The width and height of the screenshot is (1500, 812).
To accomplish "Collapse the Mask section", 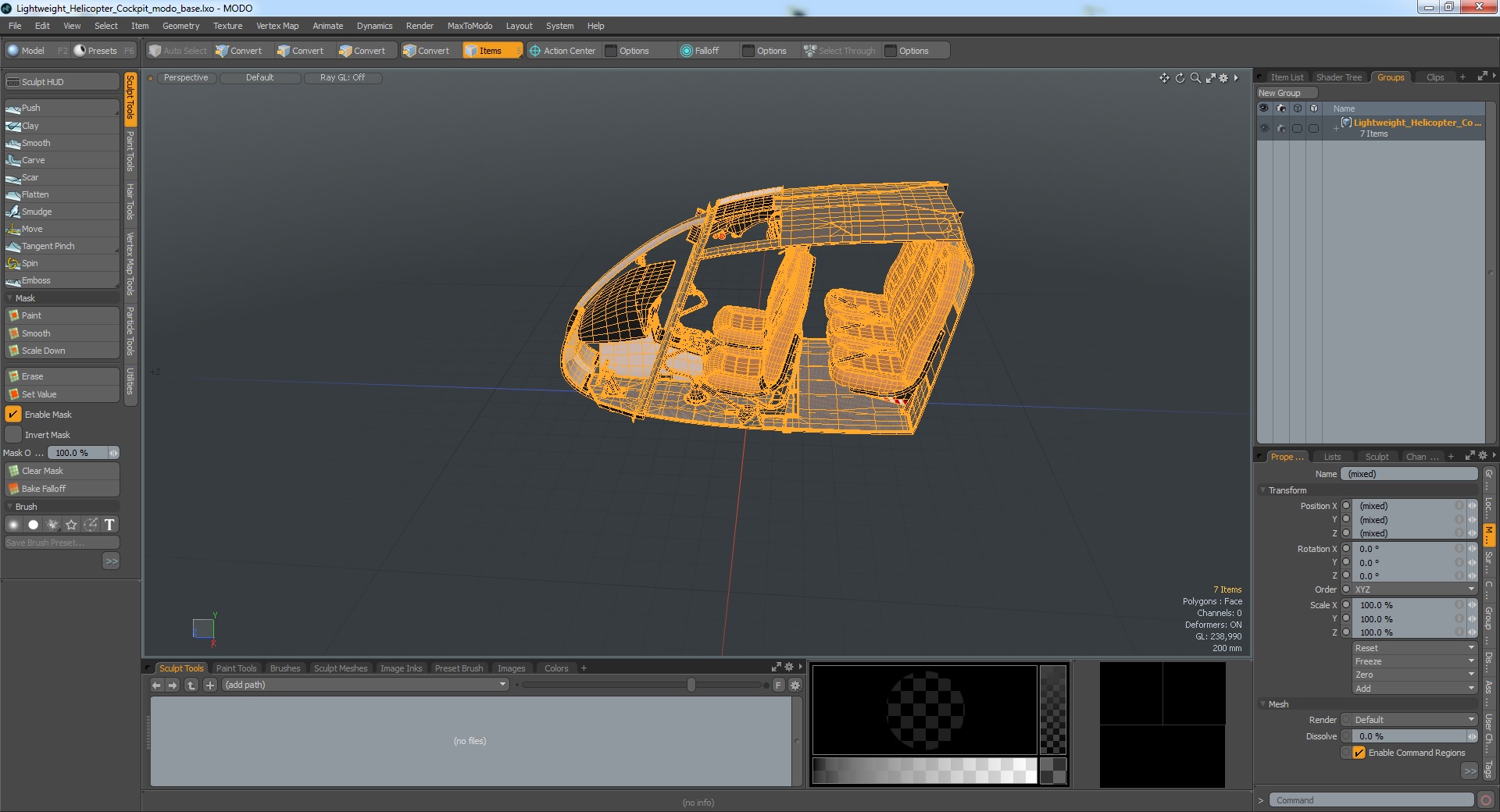I will point(9,298).
